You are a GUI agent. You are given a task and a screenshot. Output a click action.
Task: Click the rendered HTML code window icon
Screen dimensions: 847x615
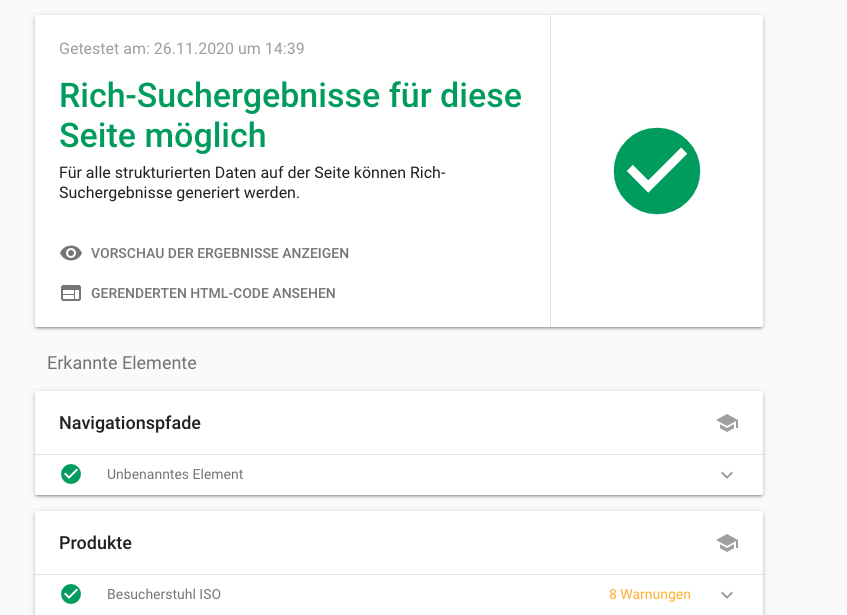[70, 293]
